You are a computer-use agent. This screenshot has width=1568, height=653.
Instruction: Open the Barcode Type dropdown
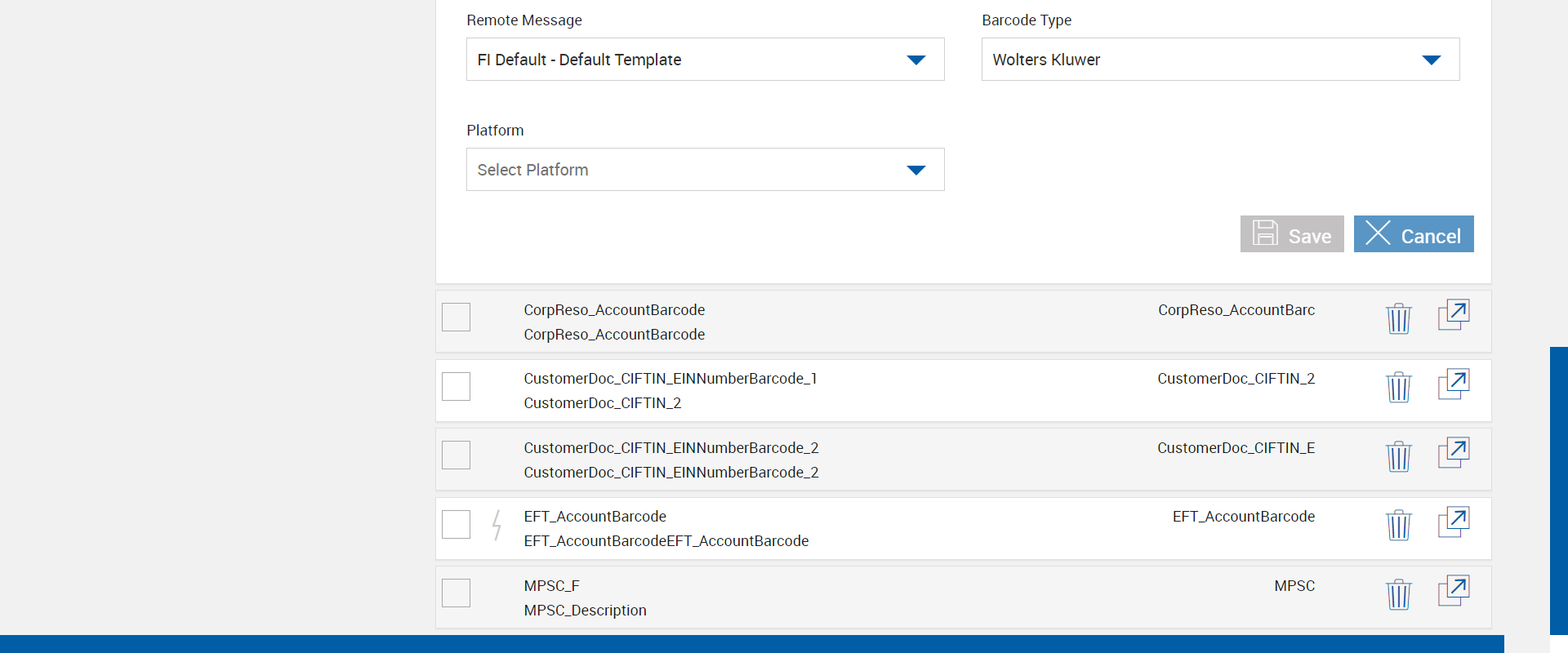(1220, 60)
